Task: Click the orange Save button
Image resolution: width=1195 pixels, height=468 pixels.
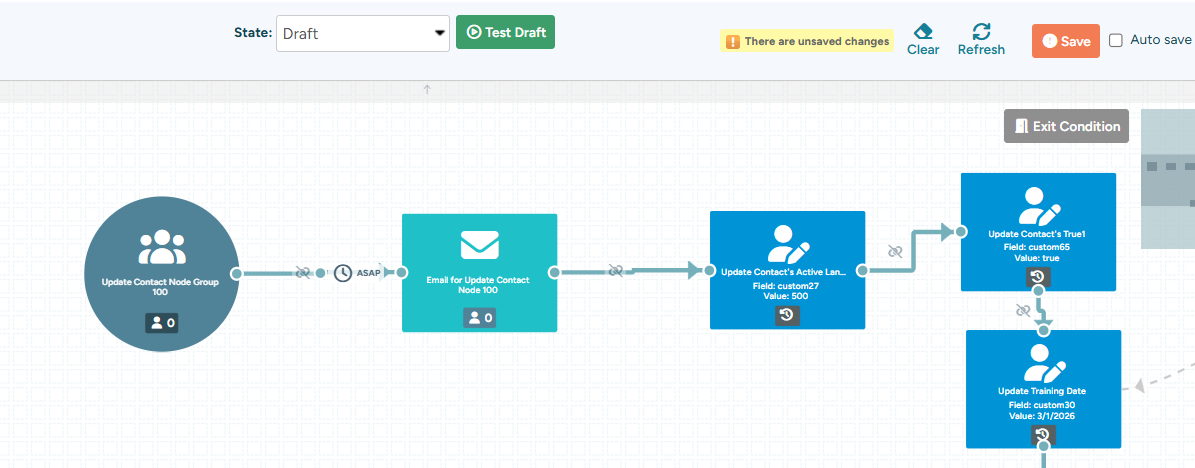Action: click(1065, 41)
